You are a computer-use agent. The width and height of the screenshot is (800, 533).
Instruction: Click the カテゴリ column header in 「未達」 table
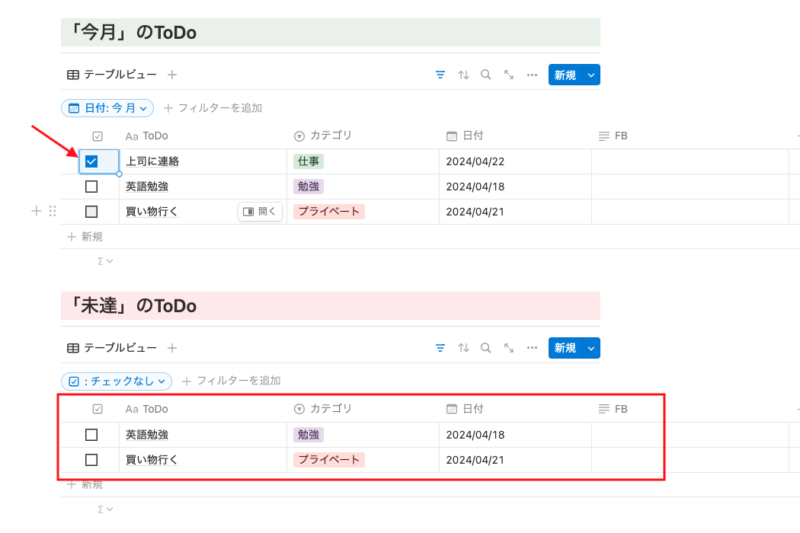coord(323,409)
